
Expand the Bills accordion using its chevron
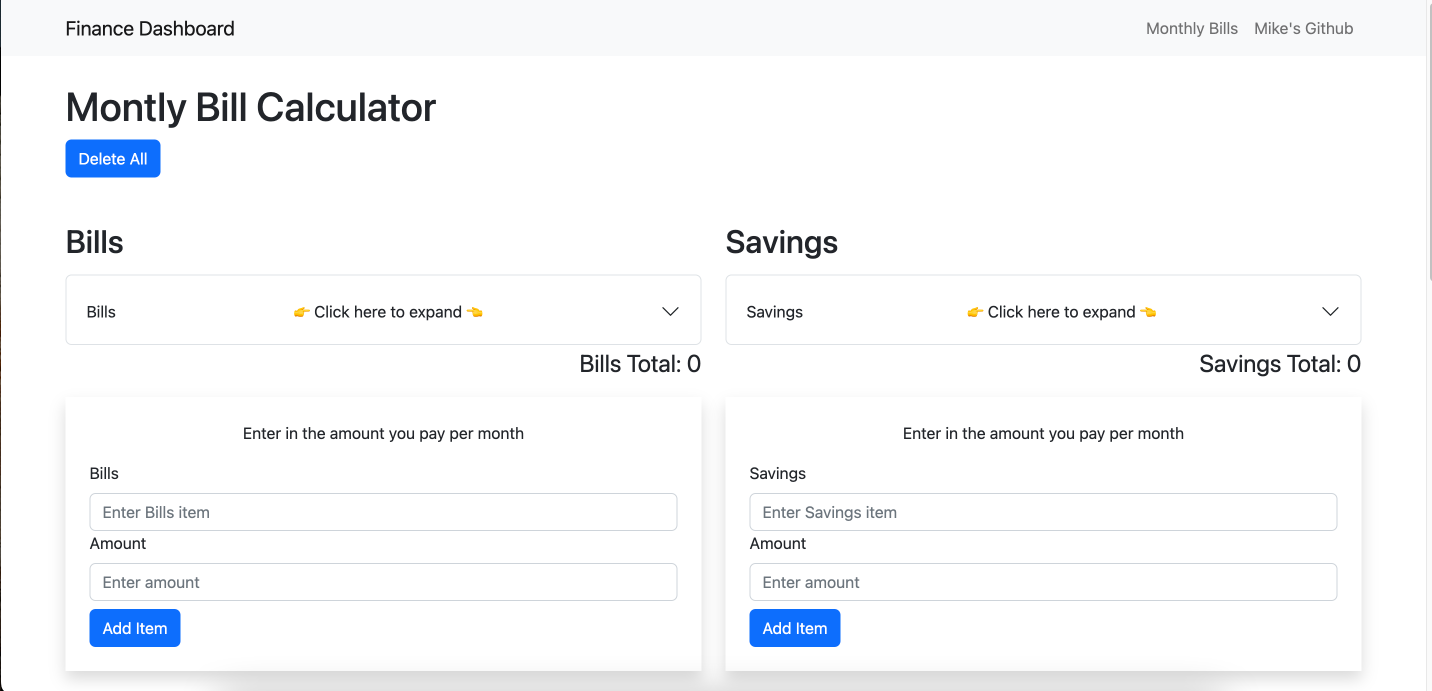(669, 311)
